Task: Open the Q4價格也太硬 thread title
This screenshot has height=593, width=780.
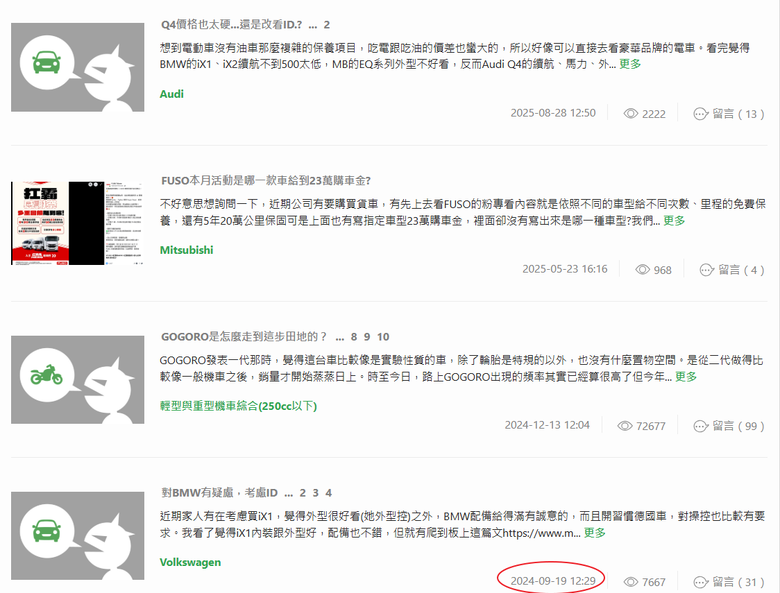Action: point(231,25)
